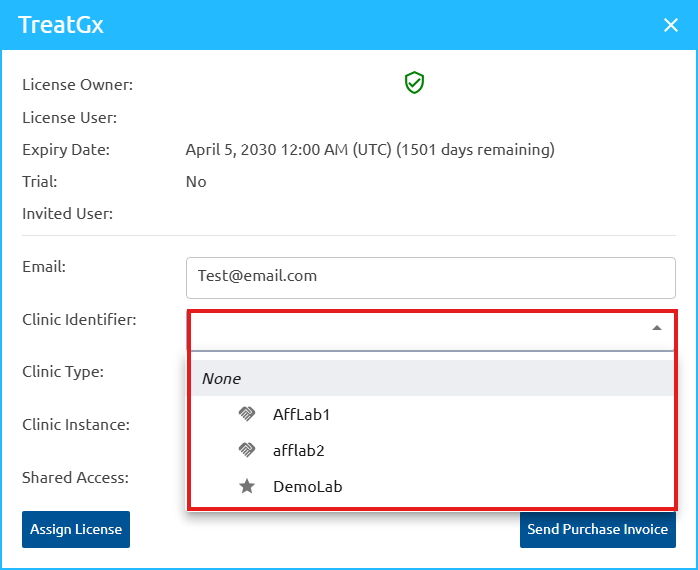Click the Expiry Date value text
Viewport: 698px width, 570px height.
click(369, 150)
